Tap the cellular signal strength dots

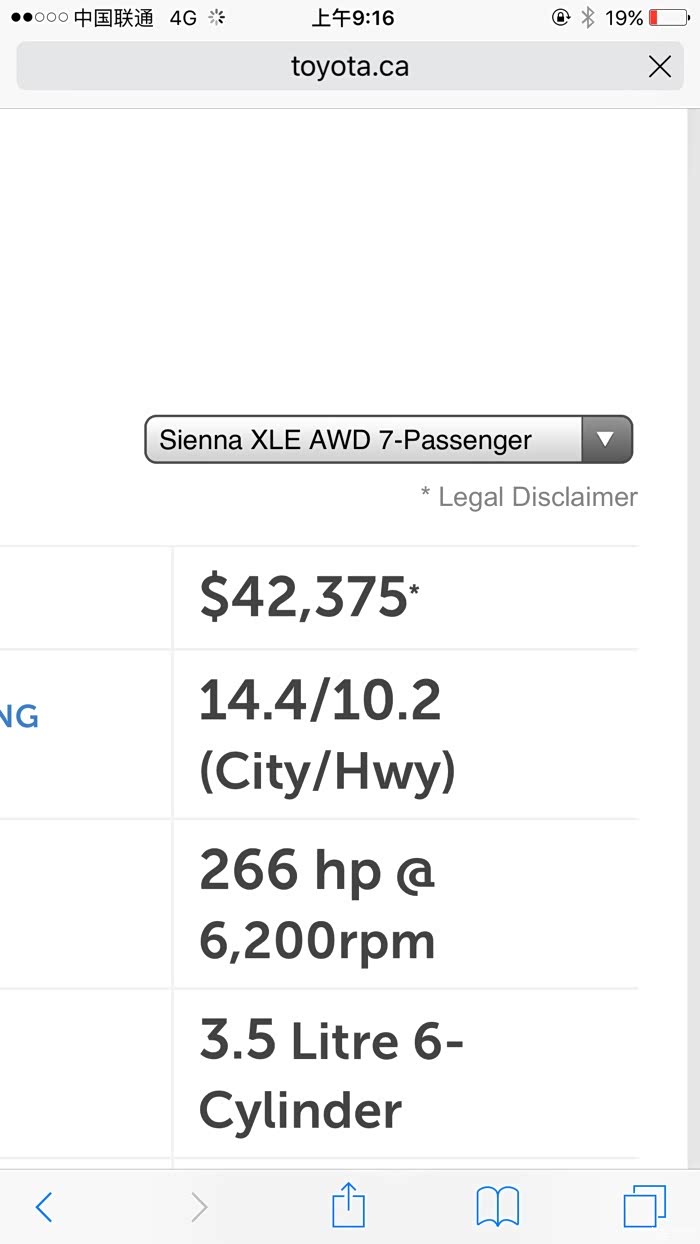pos(39,18)
